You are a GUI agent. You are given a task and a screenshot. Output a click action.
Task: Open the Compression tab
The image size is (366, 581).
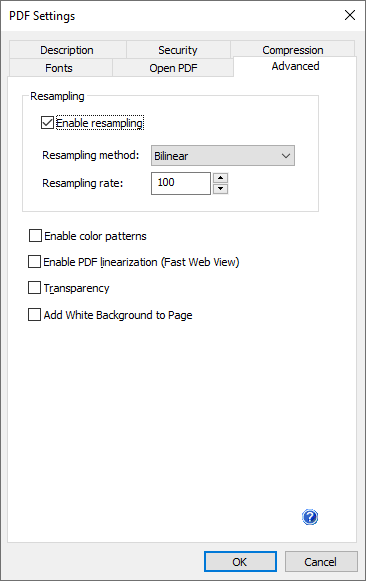[293, 50]
